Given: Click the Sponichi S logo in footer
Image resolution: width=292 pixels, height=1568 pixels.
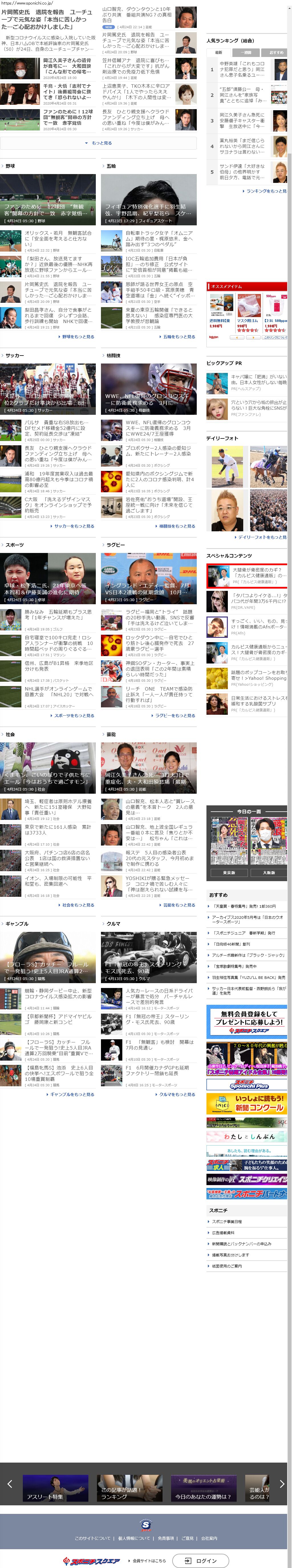Looking at the screenshot, I should pyautogui.click(x=146, y=1524).
